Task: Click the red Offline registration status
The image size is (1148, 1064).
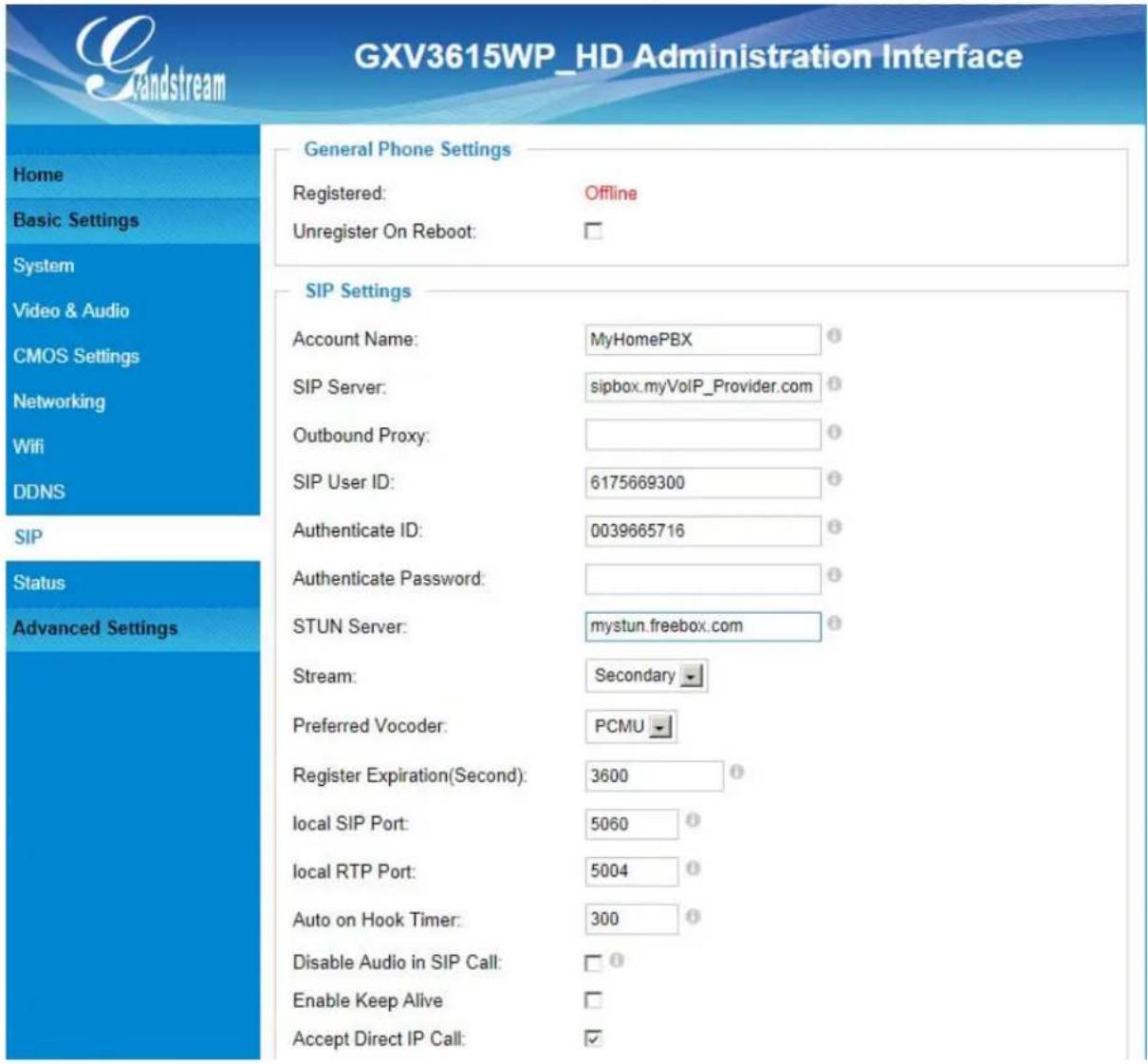Action: click(611, 194)
